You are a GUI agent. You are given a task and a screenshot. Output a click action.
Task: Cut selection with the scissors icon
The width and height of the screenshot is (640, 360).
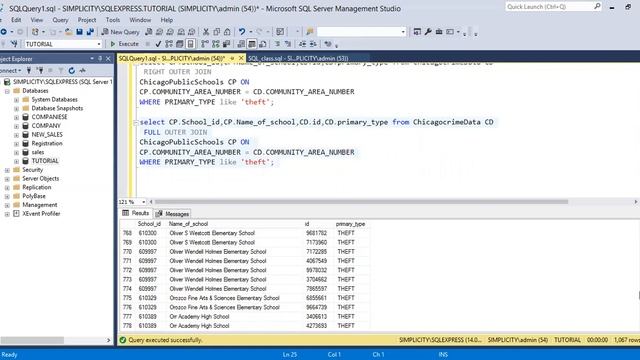[x=206, y=32]
